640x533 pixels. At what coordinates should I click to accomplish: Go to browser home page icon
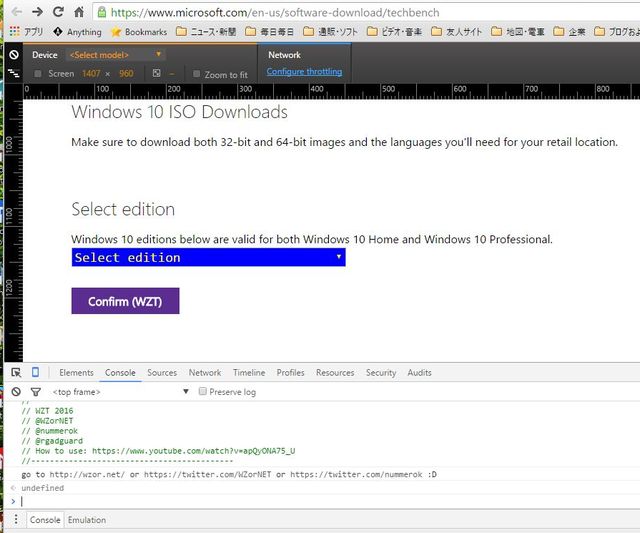79,12
